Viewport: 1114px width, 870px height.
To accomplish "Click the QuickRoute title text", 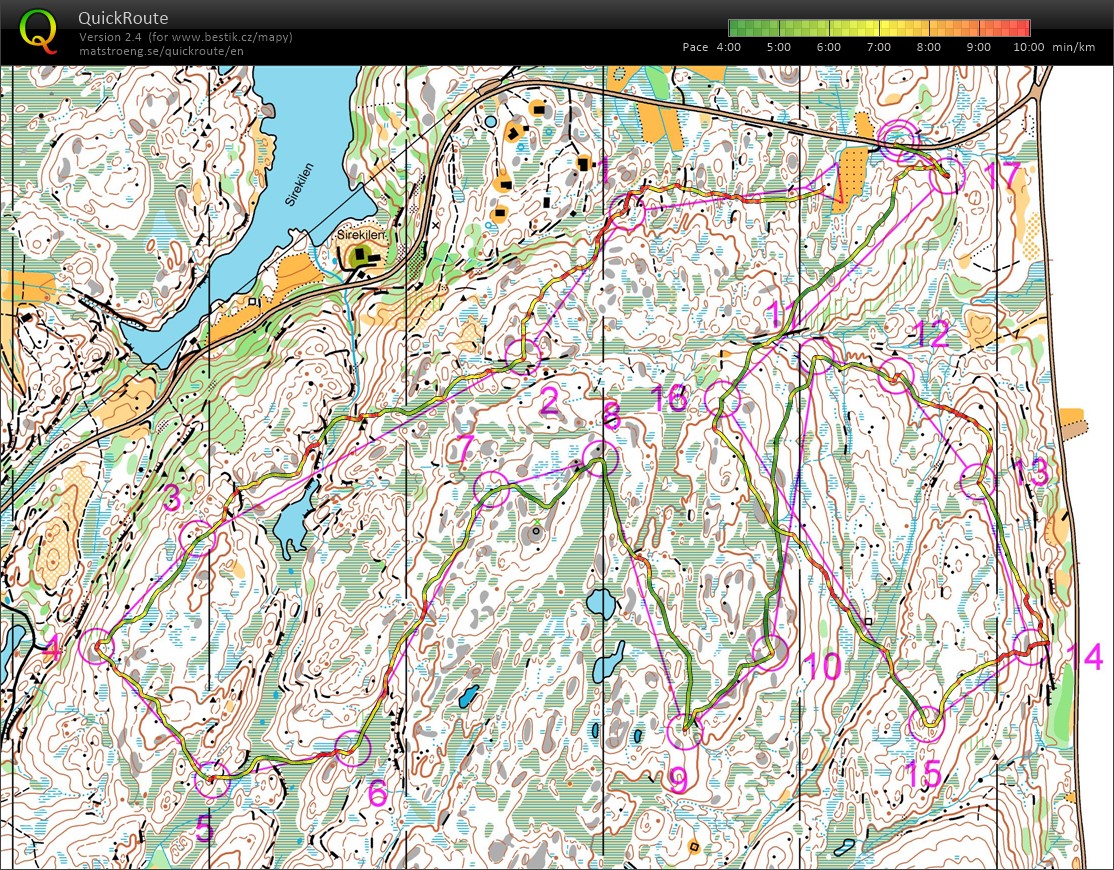I will point(123,18).
